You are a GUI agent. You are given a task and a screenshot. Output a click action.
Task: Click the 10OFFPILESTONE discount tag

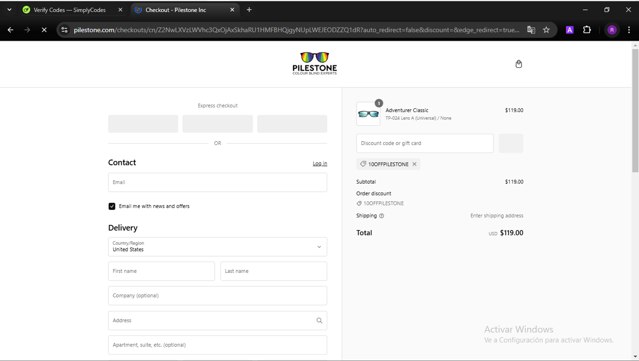click(x=388, y=164)
